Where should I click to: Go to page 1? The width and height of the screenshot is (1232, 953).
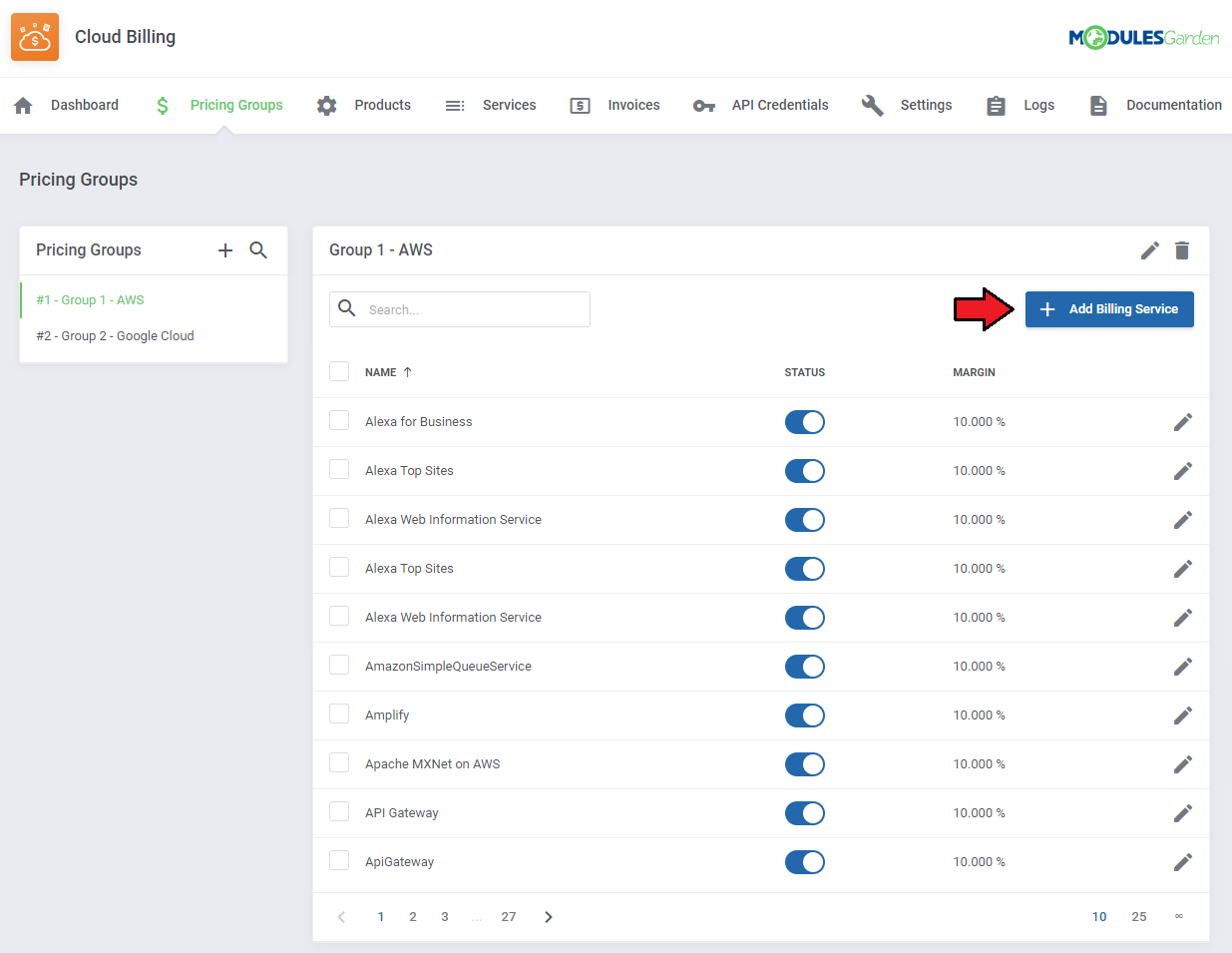pos(381,917)
